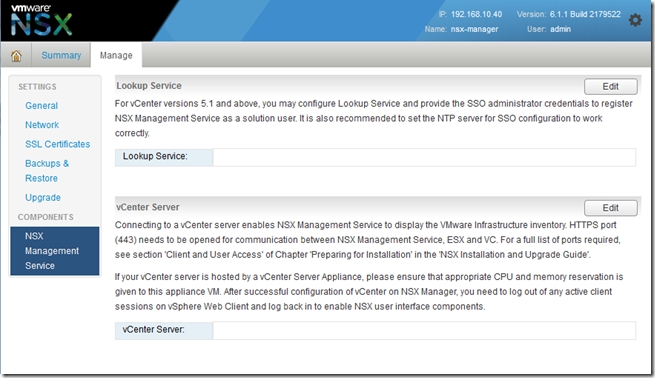
Task: Click the name value nsx-manager
Action: tap(474, 29)
